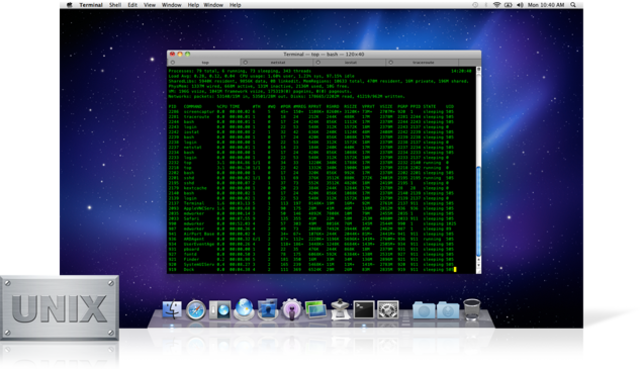Viewport: 640px width, 369px height.
Task: Click the Spotlight magnifier icon
Action: 573,5
